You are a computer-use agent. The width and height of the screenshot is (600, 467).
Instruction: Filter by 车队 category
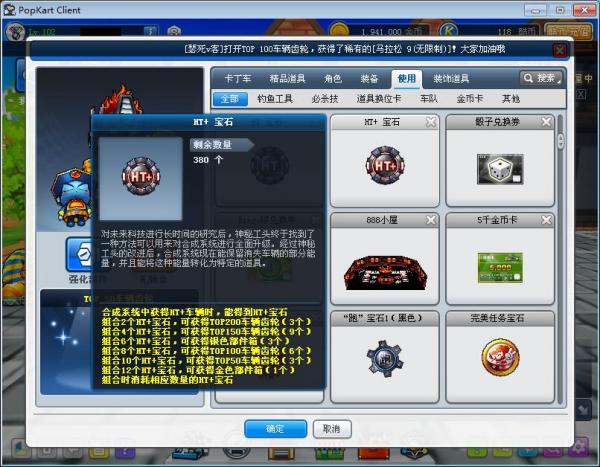coord(429,99)
